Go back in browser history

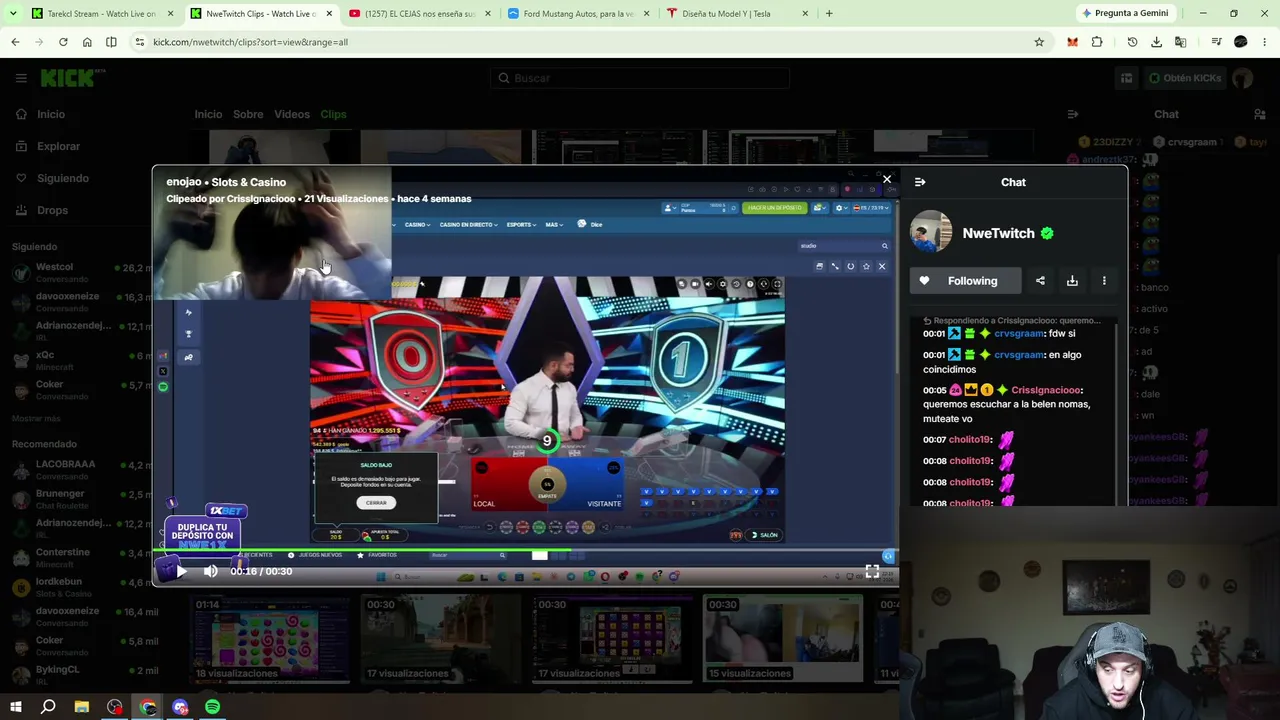point(15,42)
